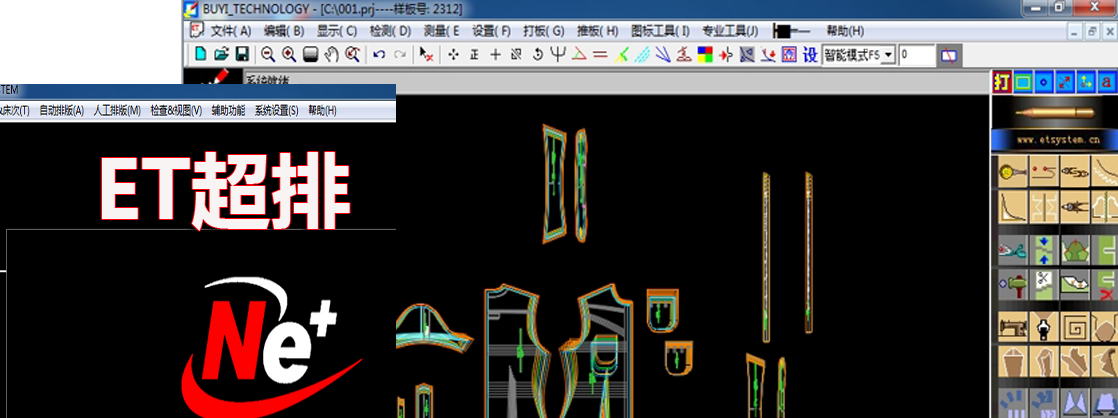Open 自动排版(A) menu in ET超排 window
1118x418 pixels.
click(x=61, y=111)
